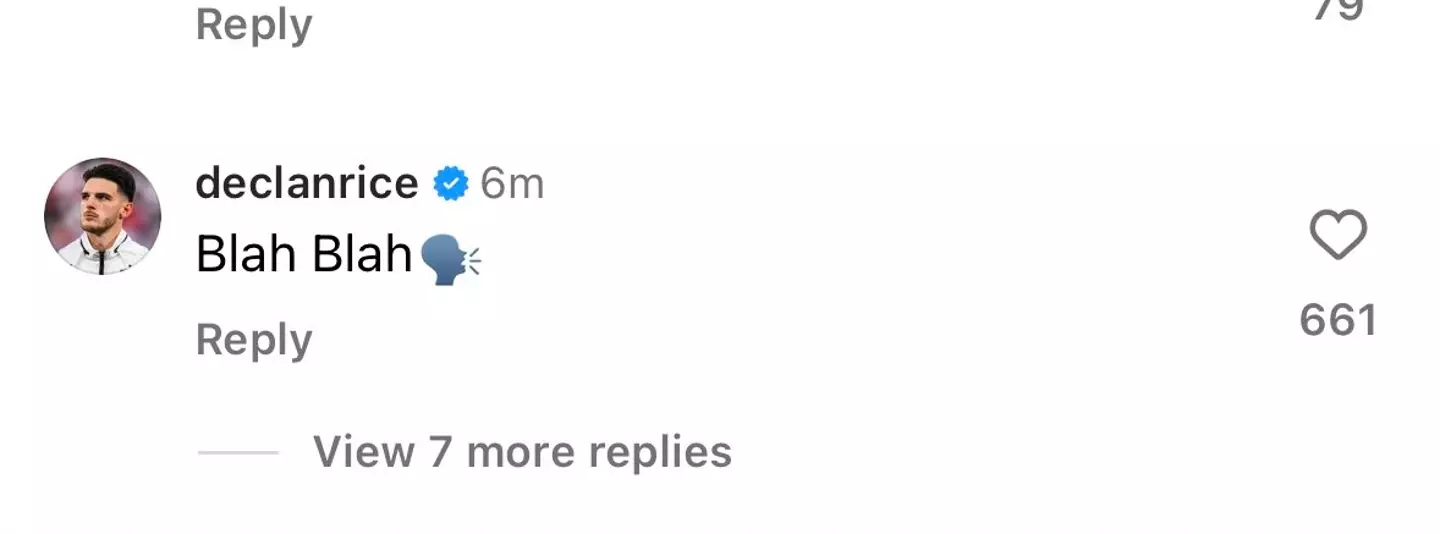Like declanrice's comment with the heart icon
This screenshot has height=534, width=1440.
(1337, 236)
